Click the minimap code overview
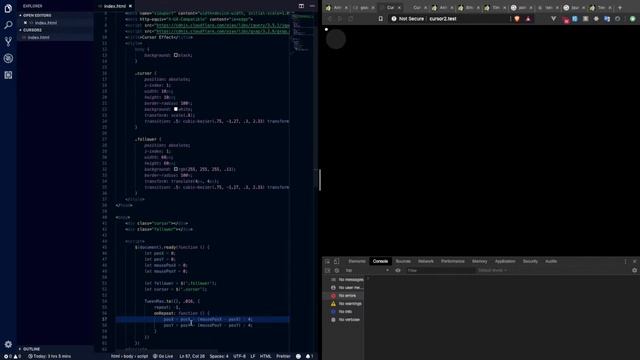The image size is (640, 360). 302,33
